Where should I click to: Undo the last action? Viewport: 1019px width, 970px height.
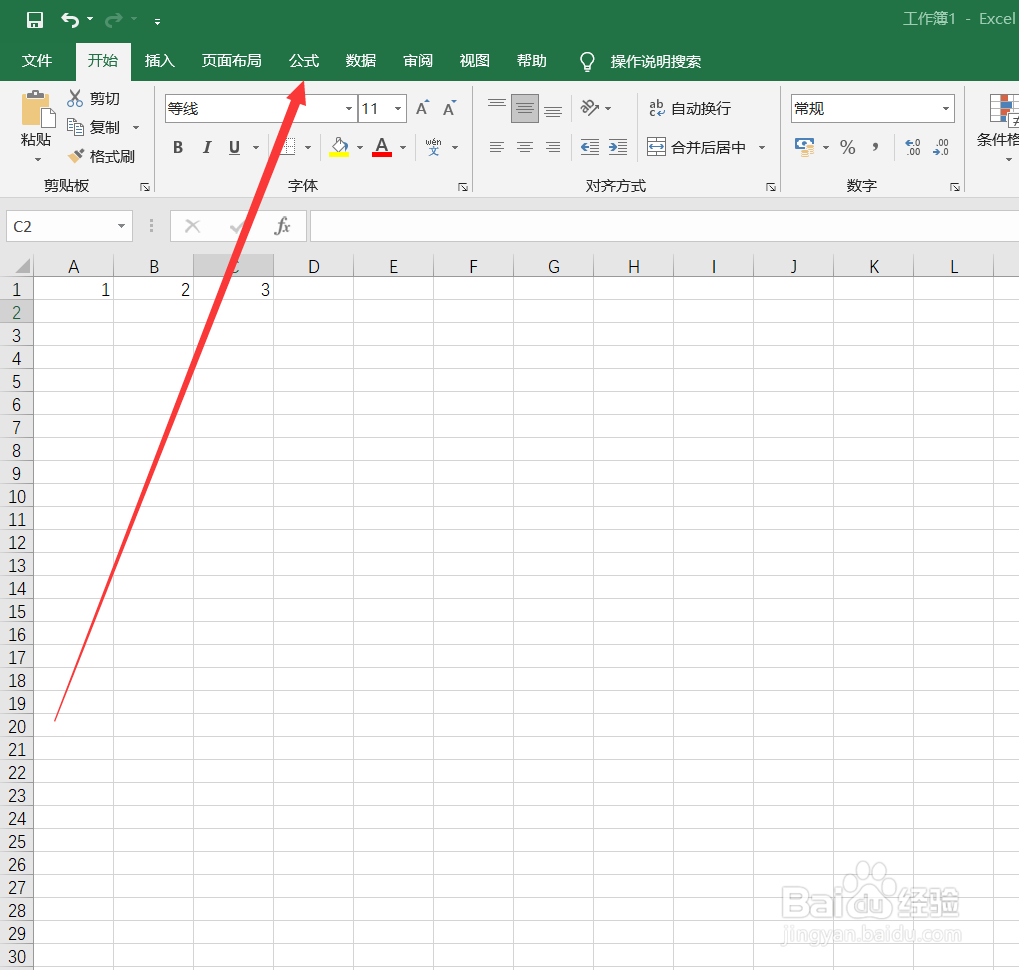(x=70, y=20)
